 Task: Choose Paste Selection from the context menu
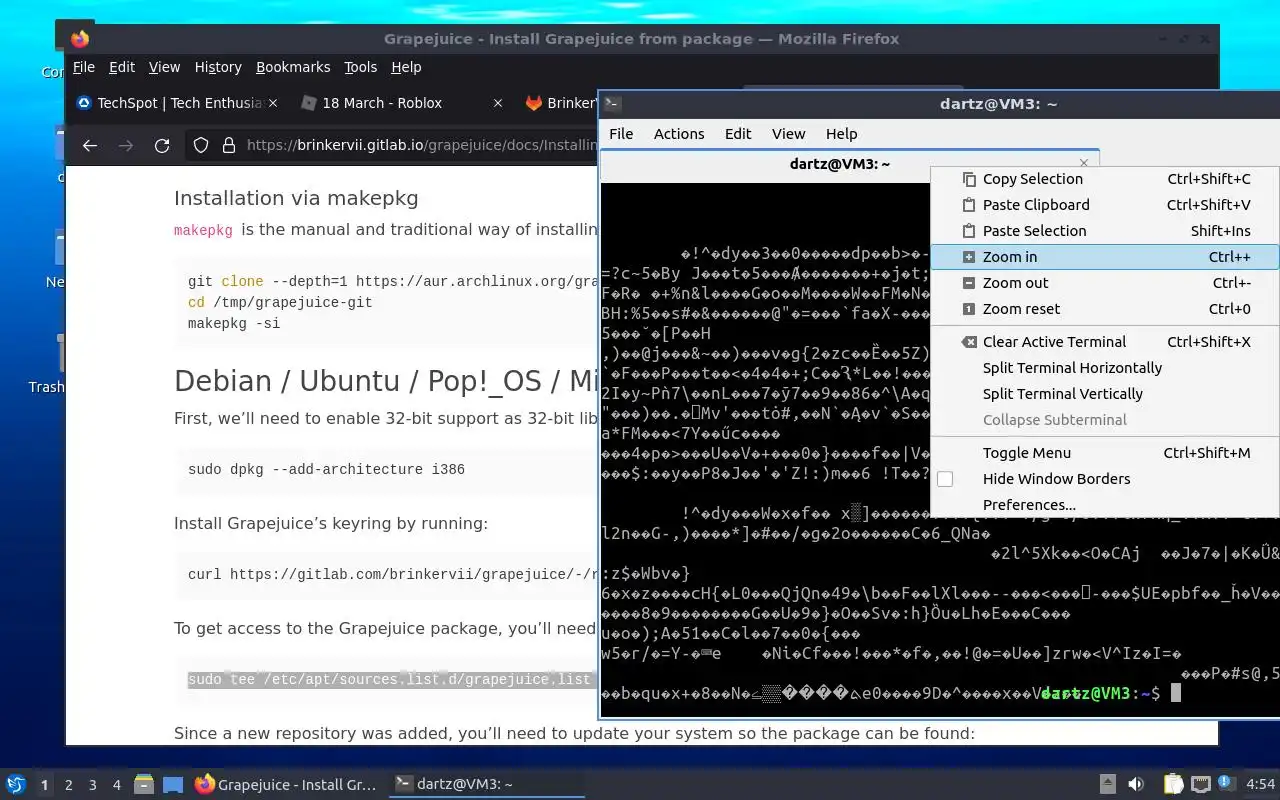tap(1105, 231)
